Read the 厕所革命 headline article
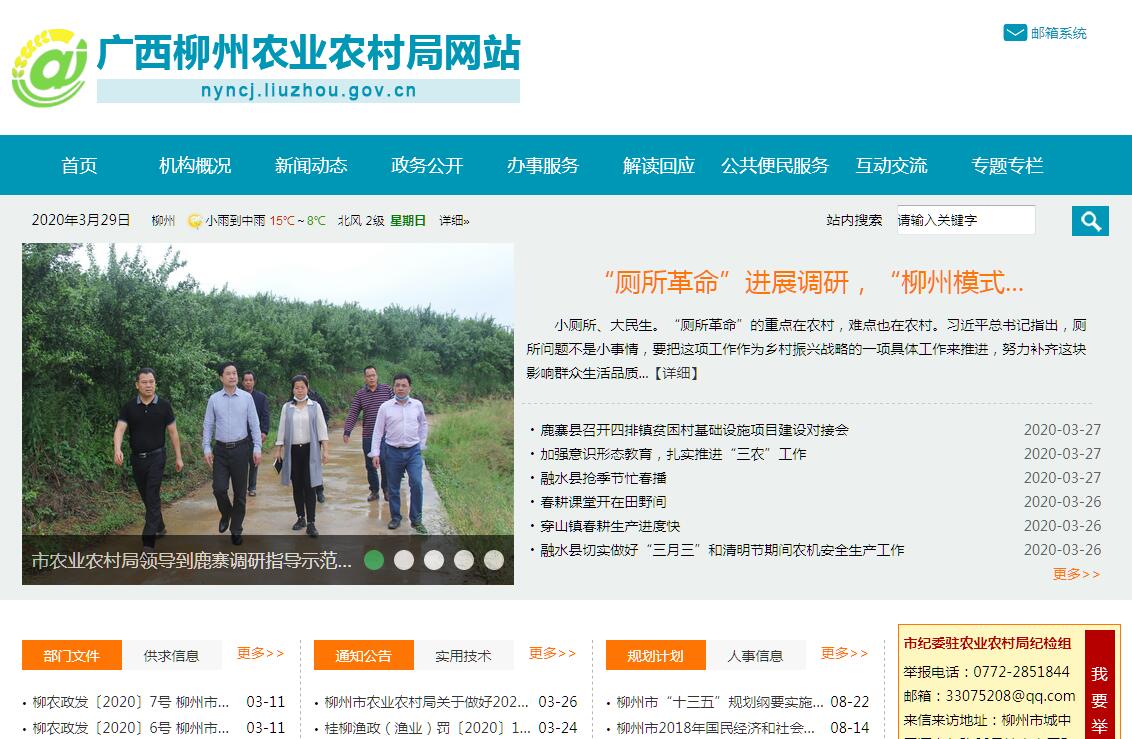The image size is (1132, 739). coord(814,282)
